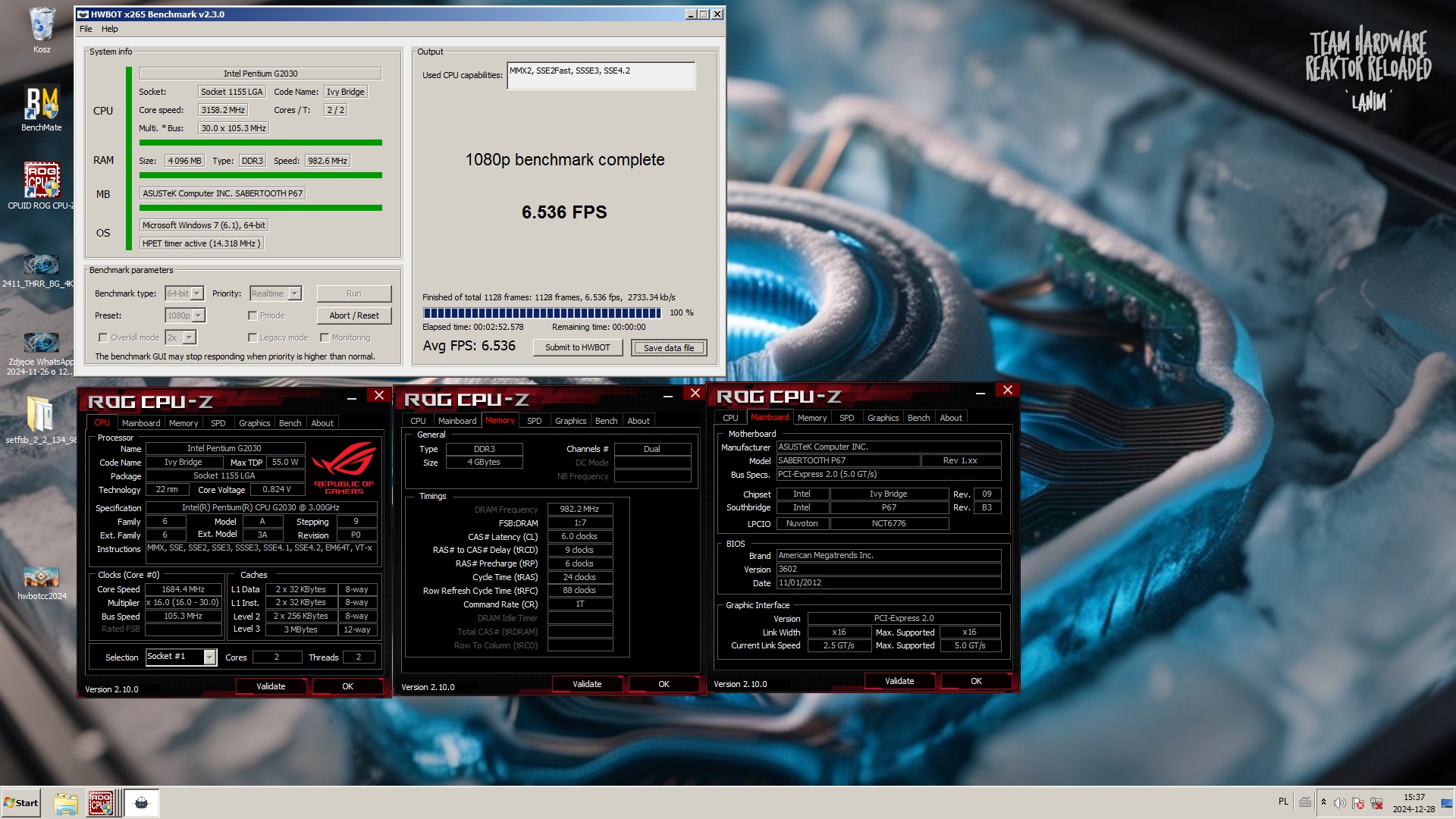Screen dimensions: 1456x819
Task: Switch to Memory tab in CPU window
Action: (184, 423)
